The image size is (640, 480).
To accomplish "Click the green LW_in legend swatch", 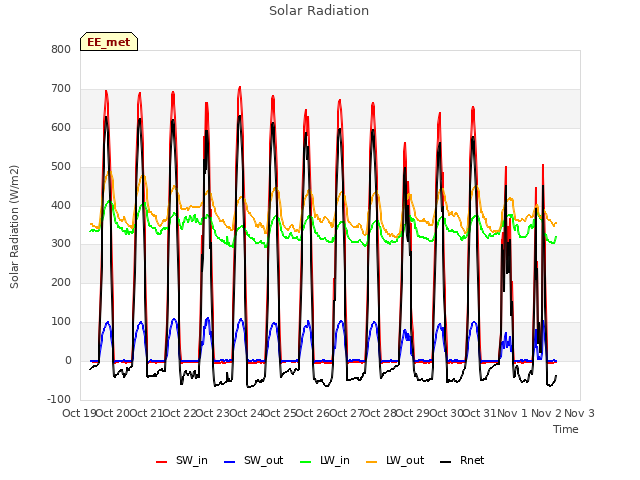I will click(306, 462).
